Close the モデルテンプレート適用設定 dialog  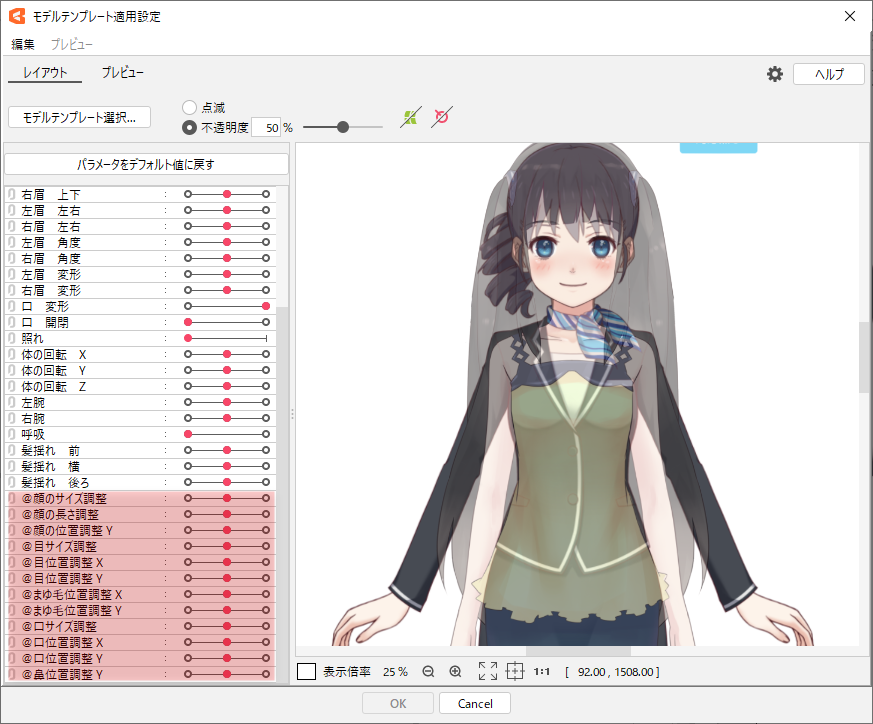click(850, 16)
